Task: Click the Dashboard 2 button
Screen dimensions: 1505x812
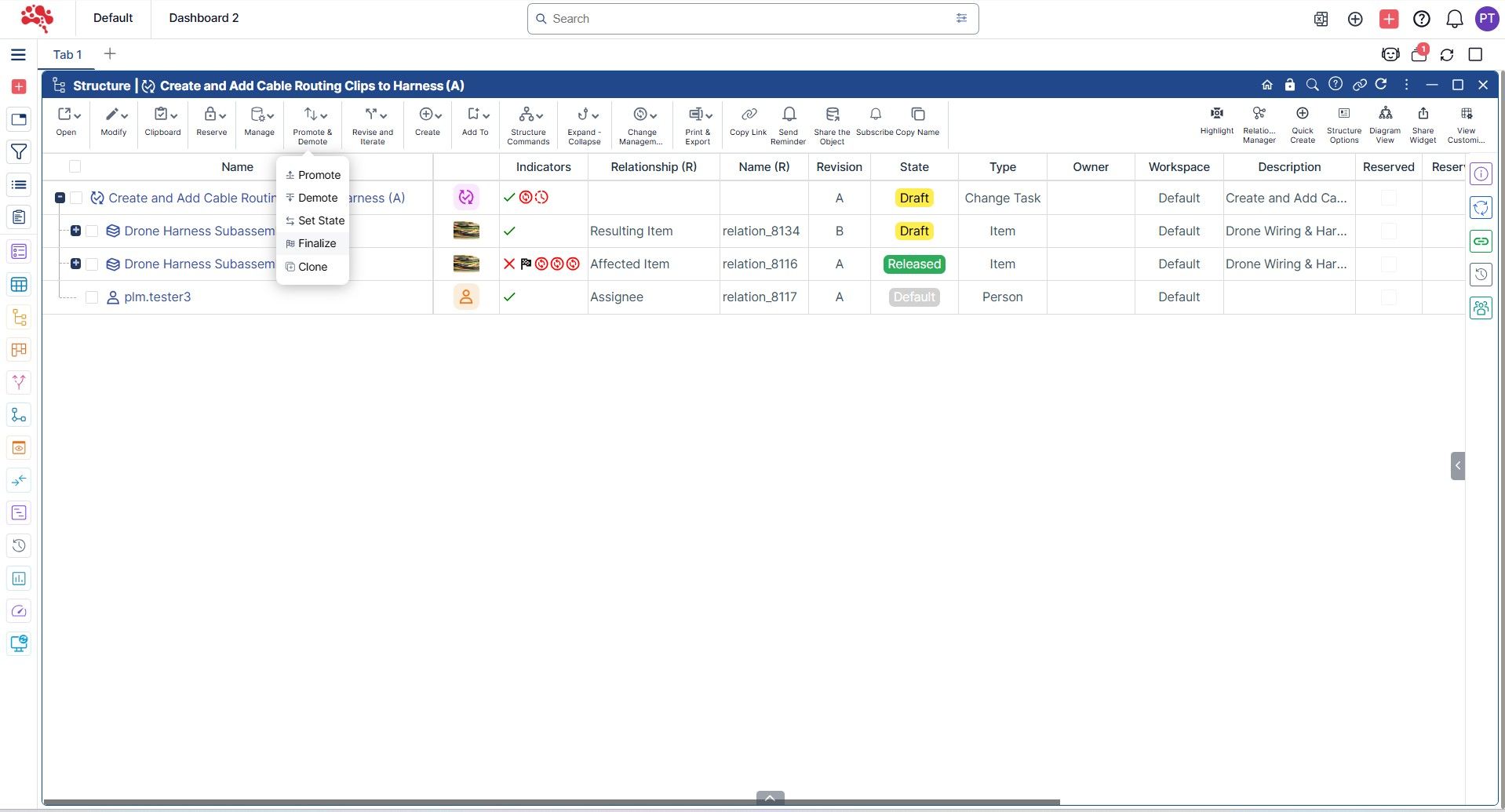Action: [203, 18]
